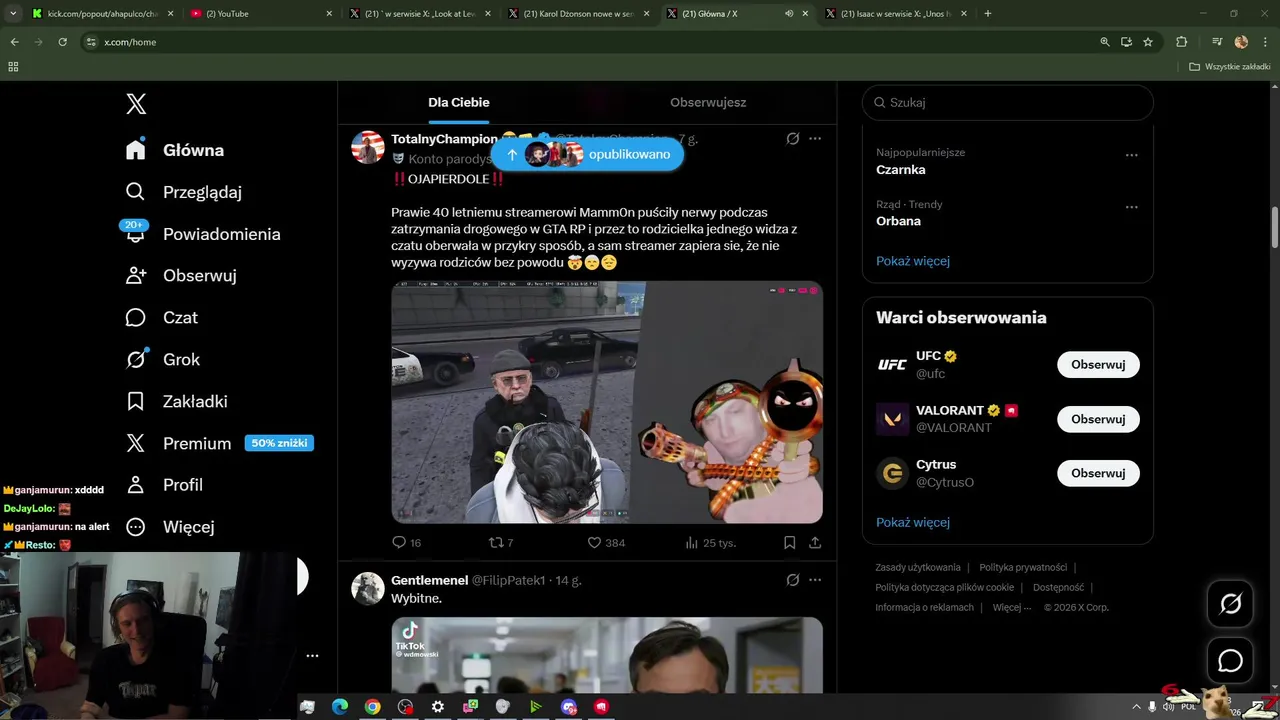Viewport: 1280px width, 720px height.
Task: Click Pokaż więcej under Warci obserwowania
Action: click(x=913, y=522)
